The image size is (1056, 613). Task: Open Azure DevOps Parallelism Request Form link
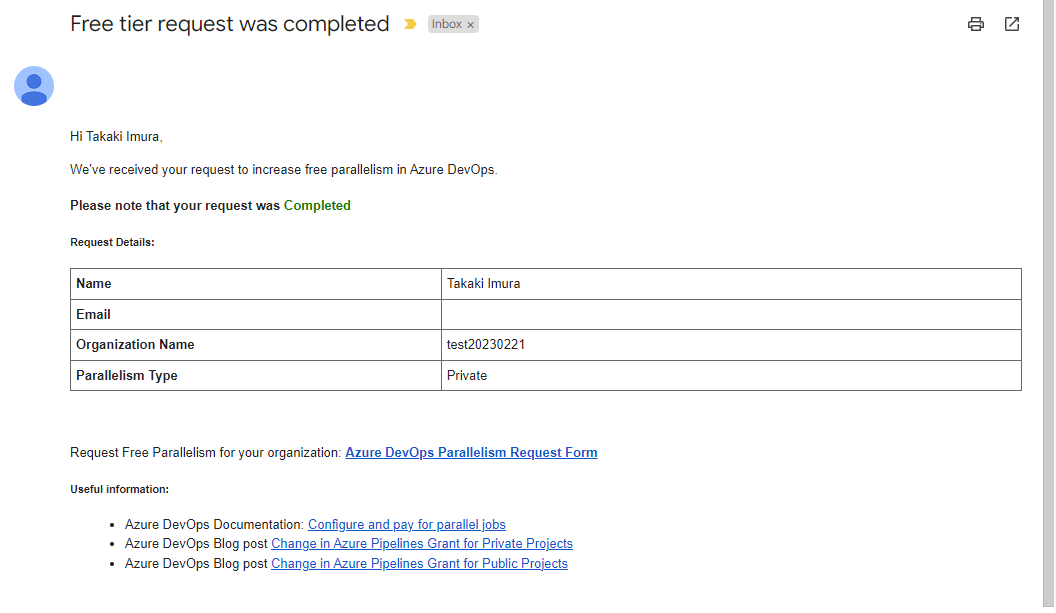click(x=471, y=453)
